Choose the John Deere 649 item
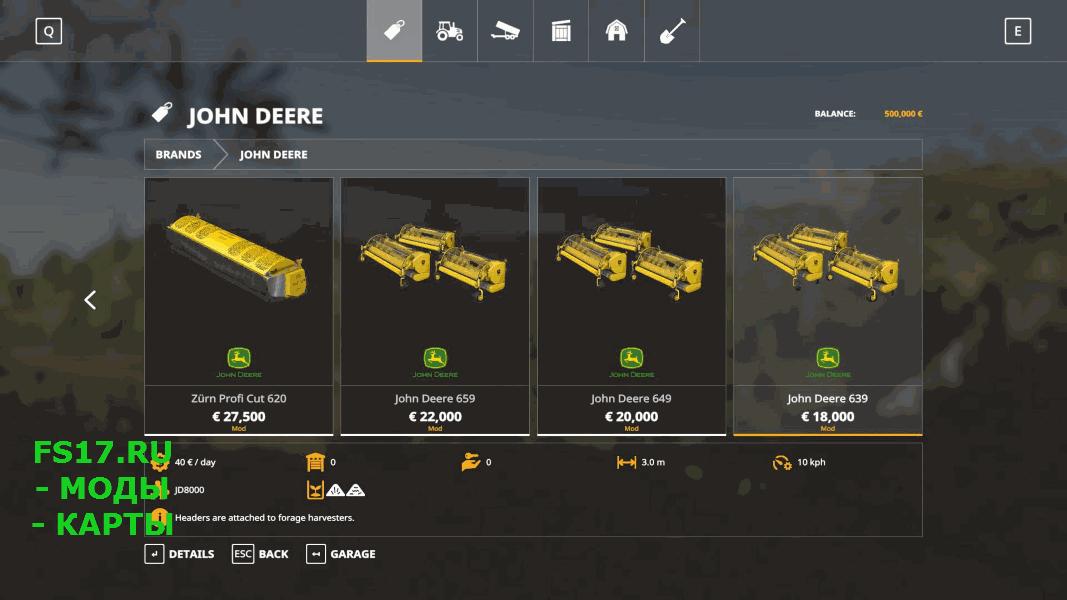This screenshot has width=1067, height=600. 631,306
